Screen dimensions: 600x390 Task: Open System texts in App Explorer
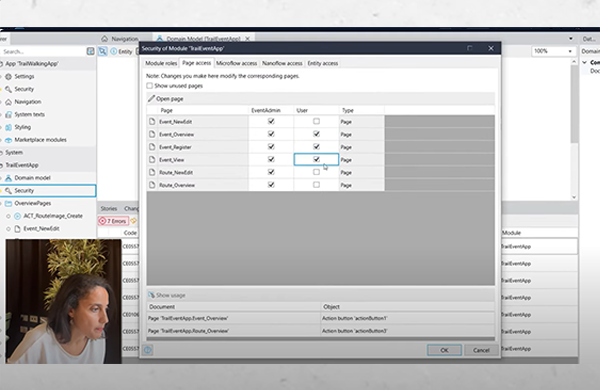point(29,114)
